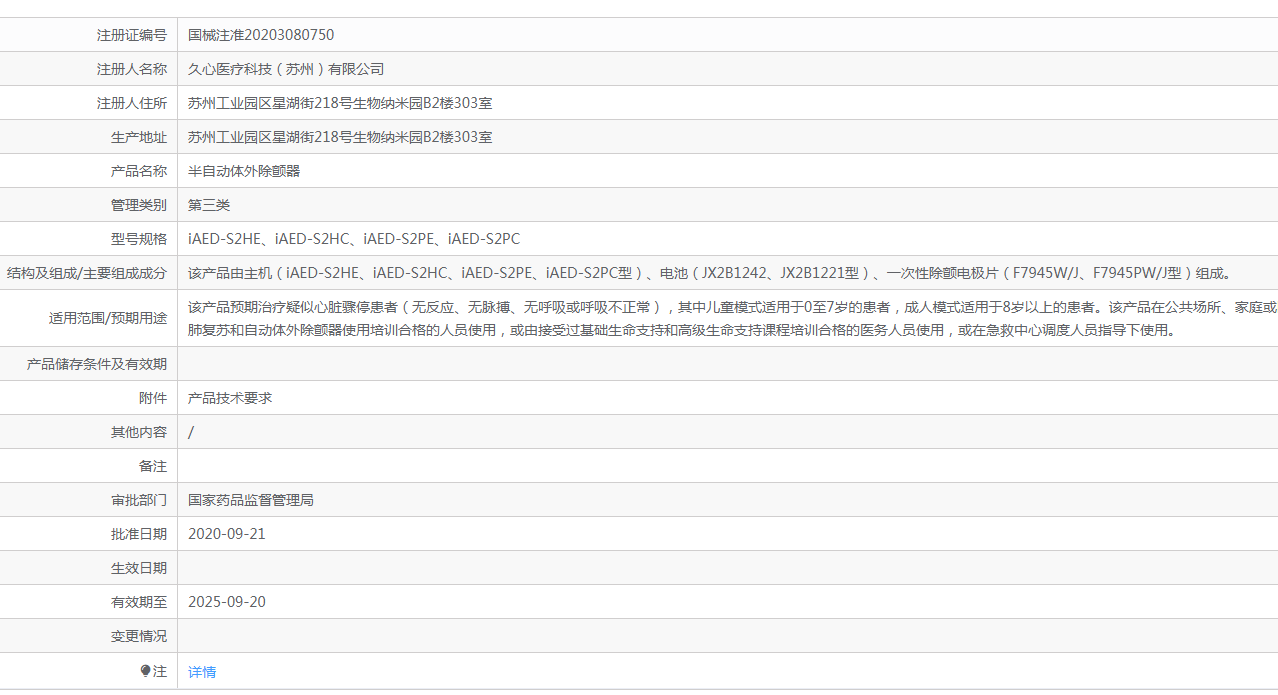
Task: Open the 详情 link in the 注 row
Action: point(202,672)
